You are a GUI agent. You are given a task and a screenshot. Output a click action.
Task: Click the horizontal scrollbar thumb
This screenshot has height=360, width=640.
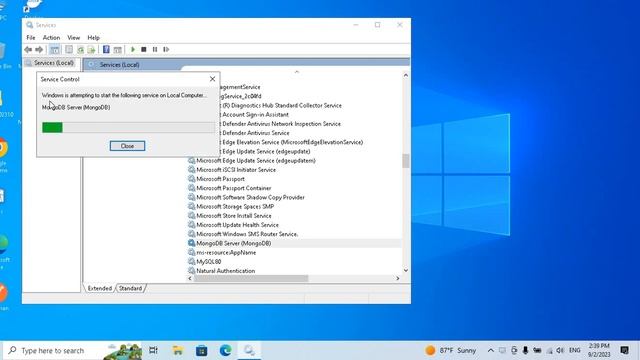point(251,278)
